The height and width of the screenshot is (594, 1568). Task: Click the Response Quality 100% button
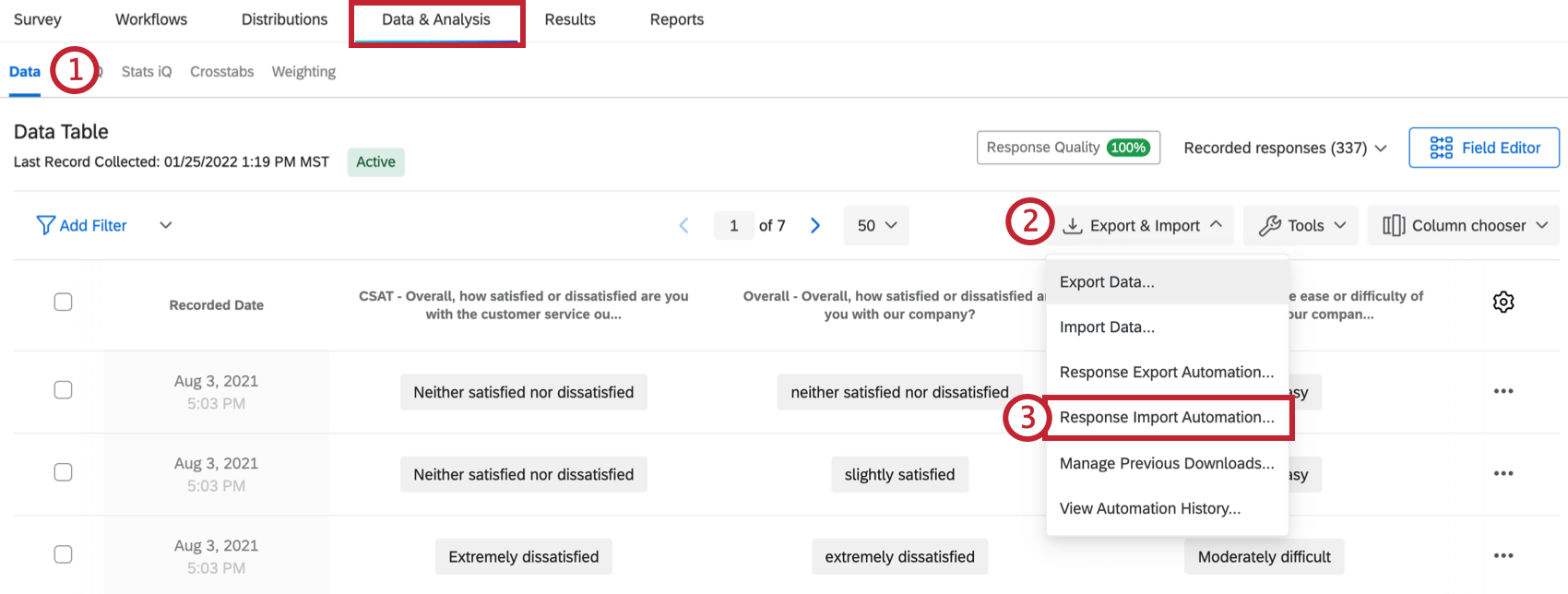click(x=1068, y=148)
